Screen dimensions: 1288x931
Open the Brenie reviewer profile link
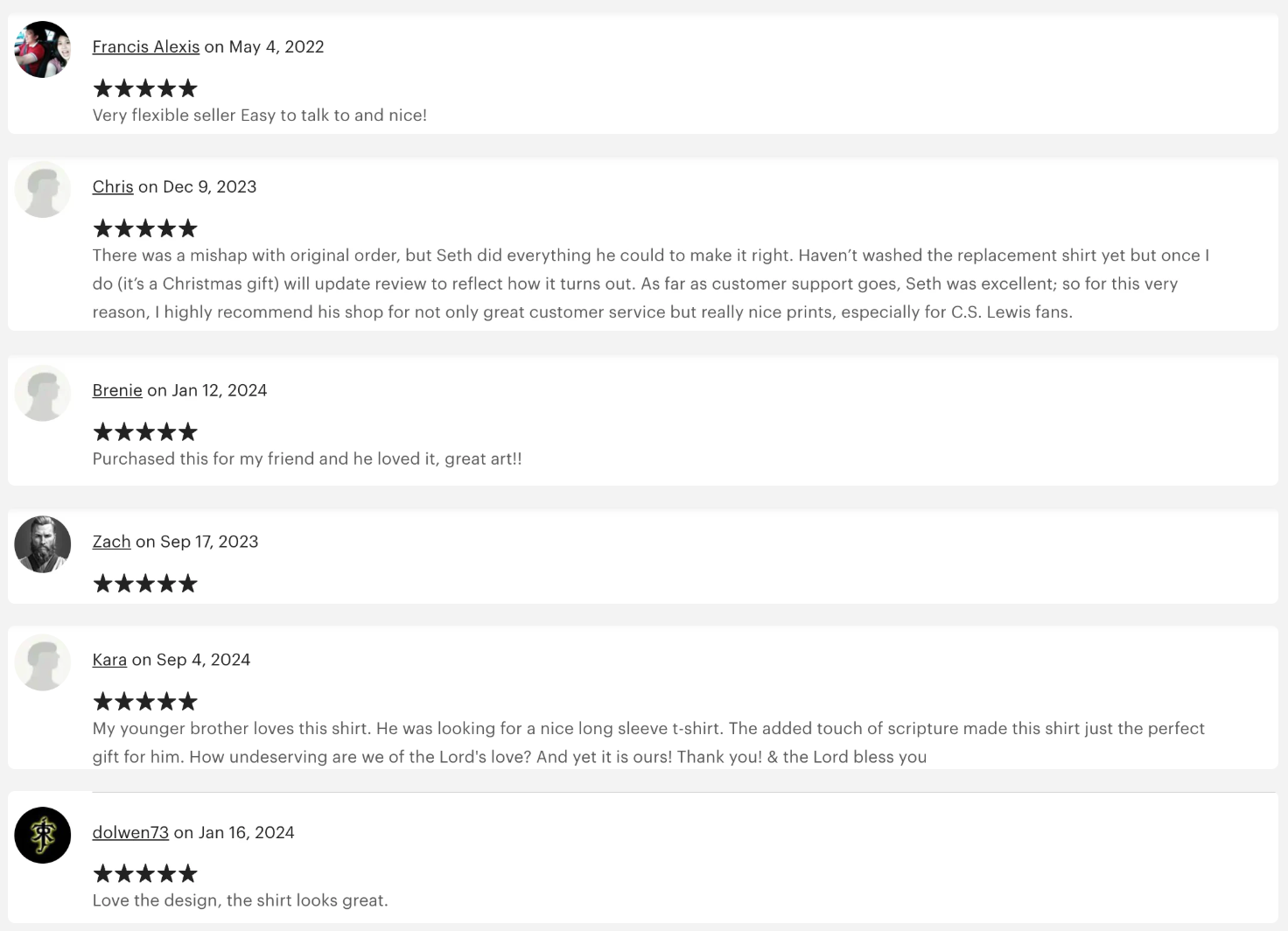[x=117, y=391]
